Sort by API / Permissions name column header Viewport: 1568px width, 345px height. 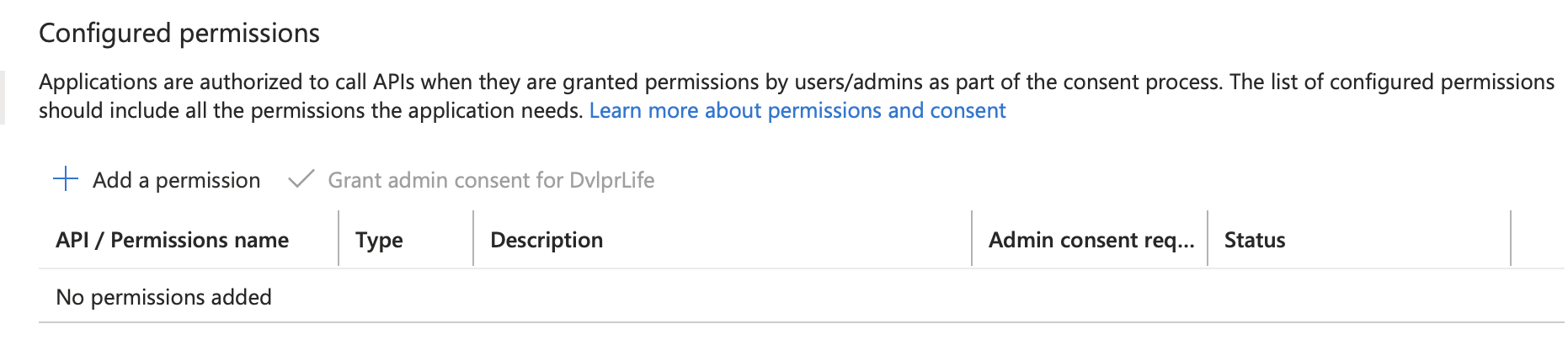click(172, 240)
